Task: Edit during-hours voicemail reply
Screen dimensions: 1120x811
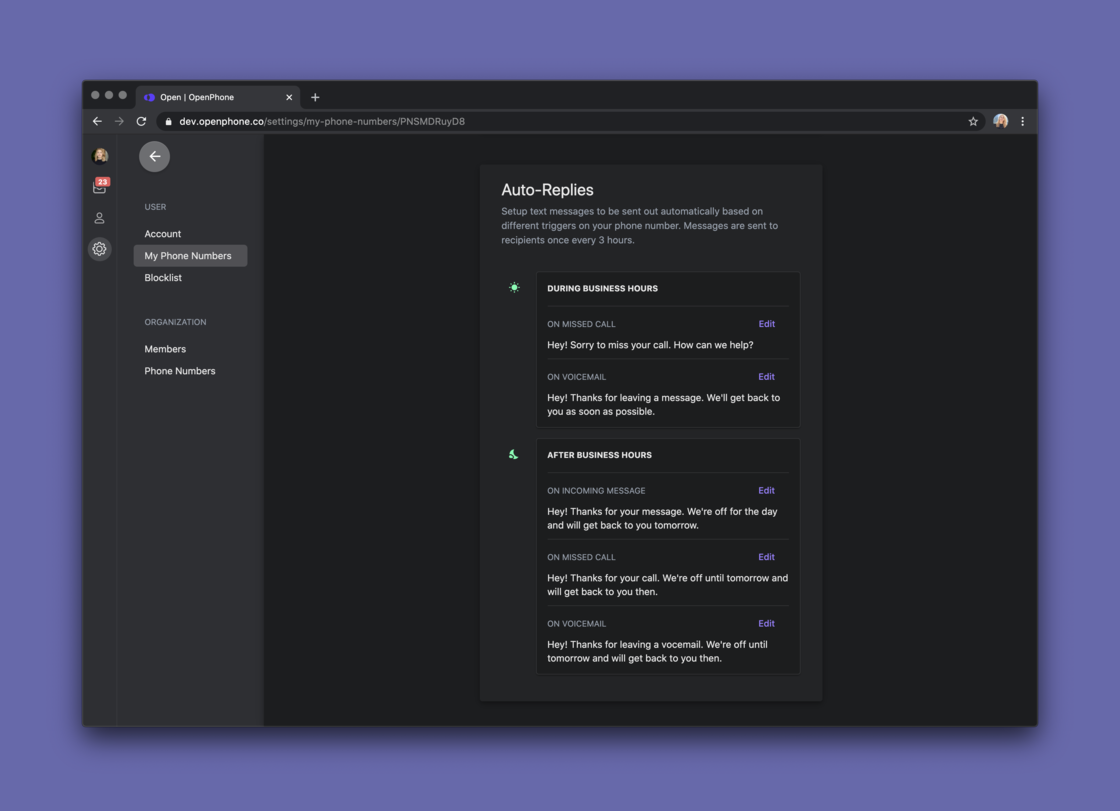Action: [x=766, y=377]
